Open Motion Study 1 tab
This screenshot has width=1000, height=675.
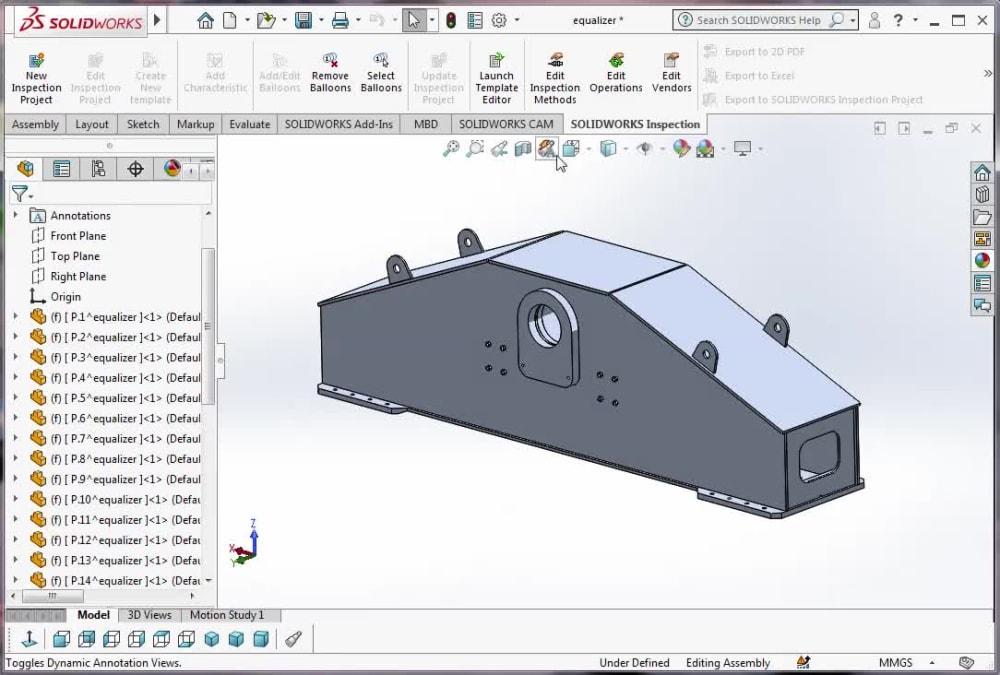pyautogui.click(x=226, y=615)
